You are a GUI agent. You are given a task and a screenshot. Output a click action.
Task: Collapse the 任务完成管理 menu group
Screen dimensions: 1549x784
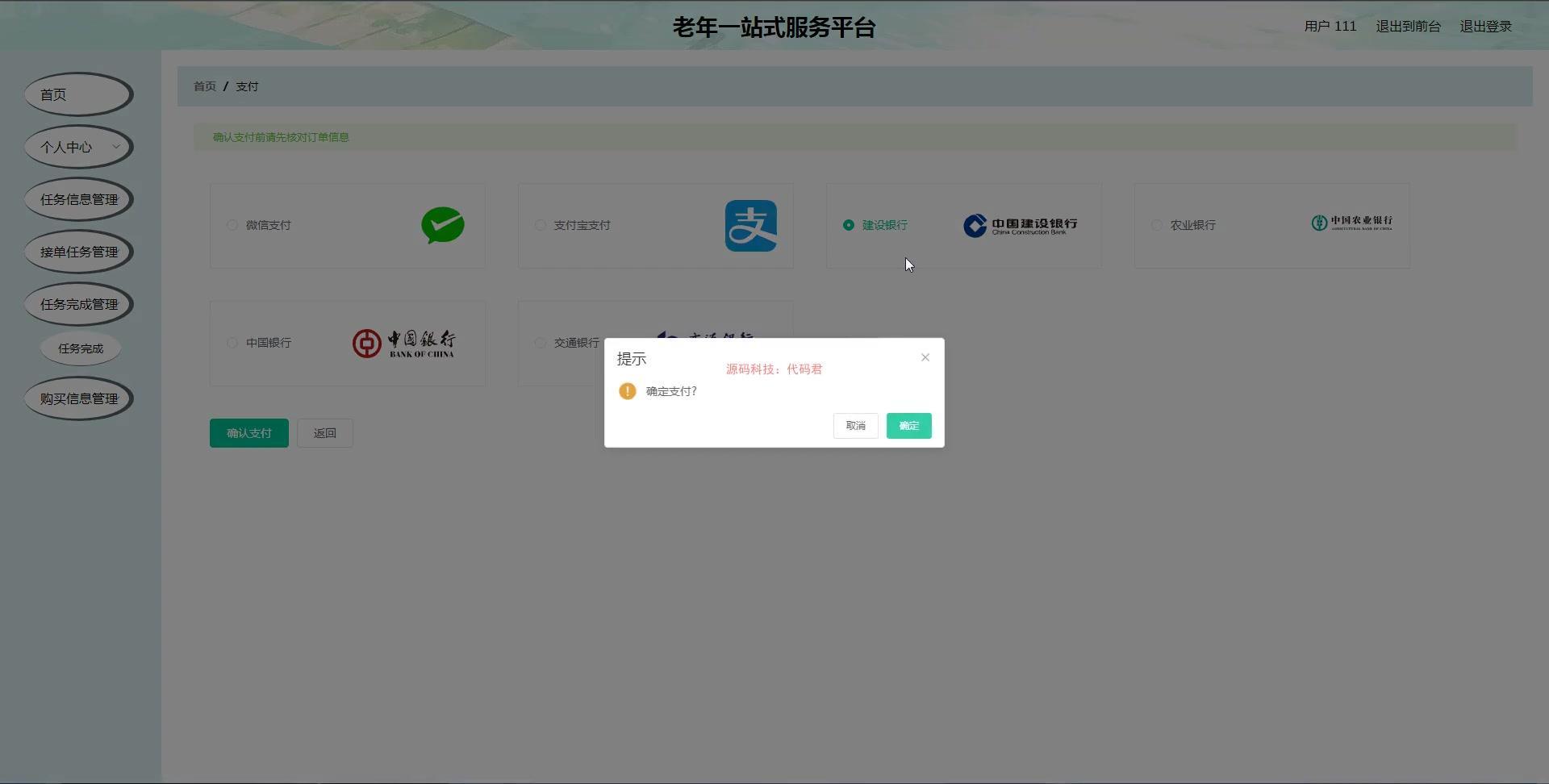coord(78,304)
